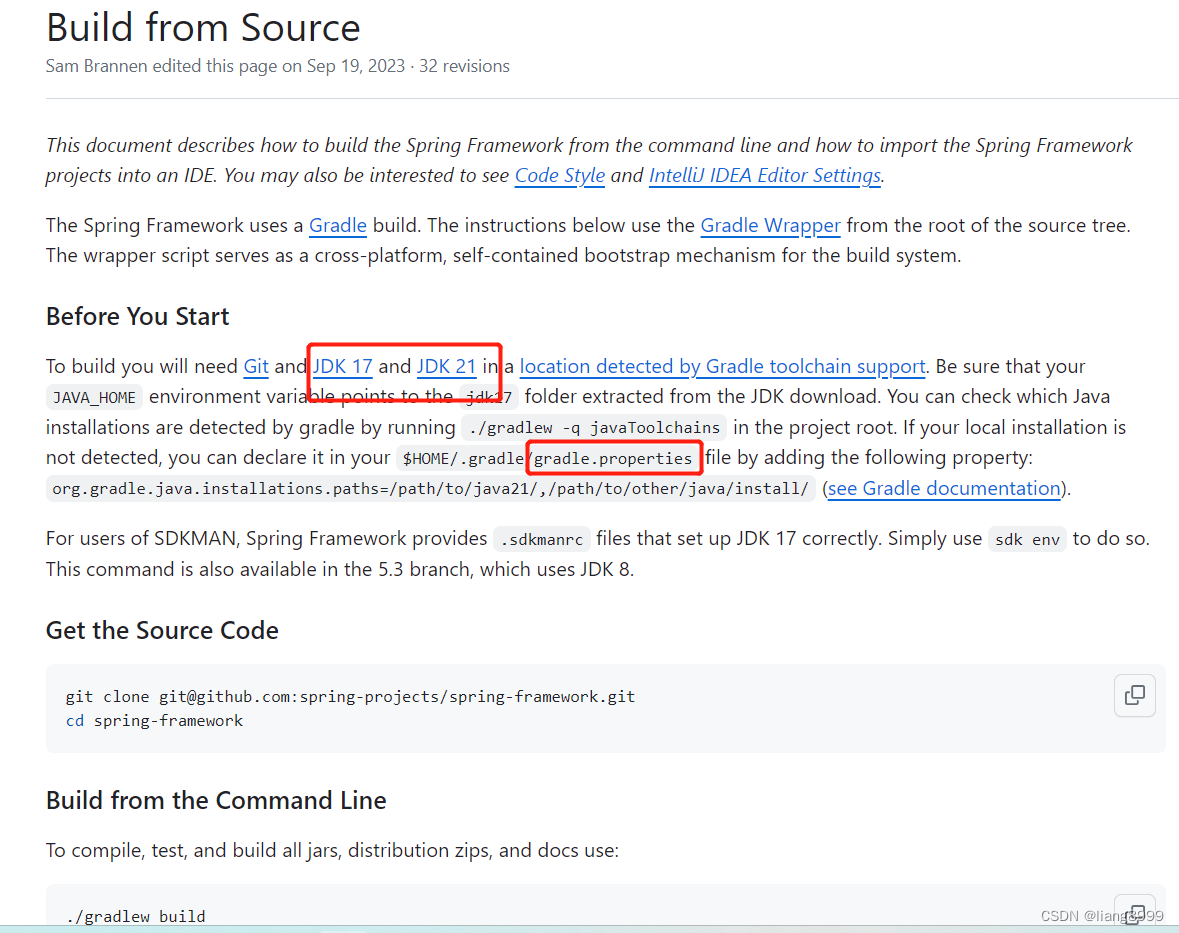Open the Gradle toolchain support link
The height and width of the screenshot is (933, 1179).
click(x=722, y=366)
